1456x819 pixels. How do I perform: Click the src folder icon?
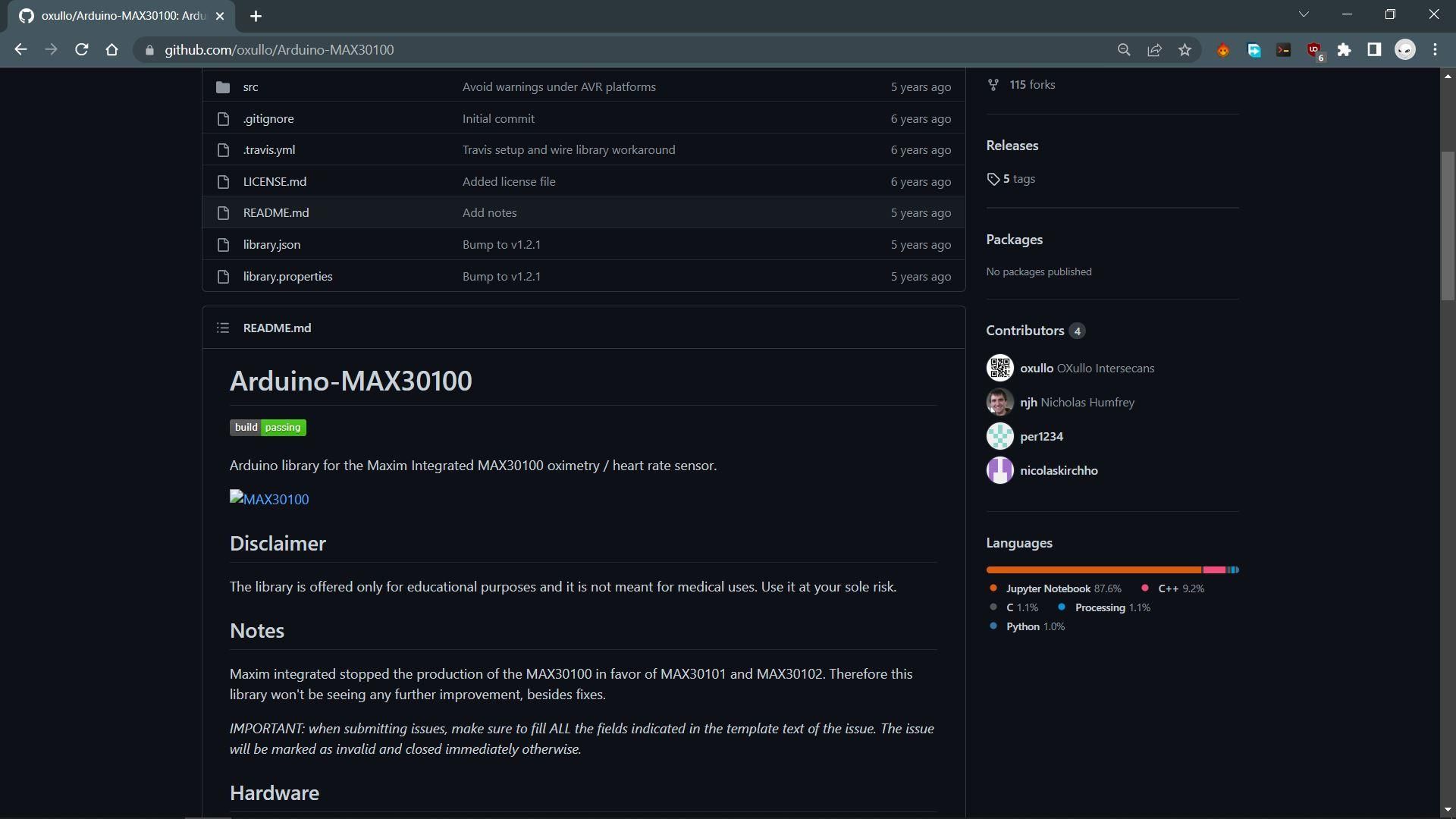coord(222,87)
